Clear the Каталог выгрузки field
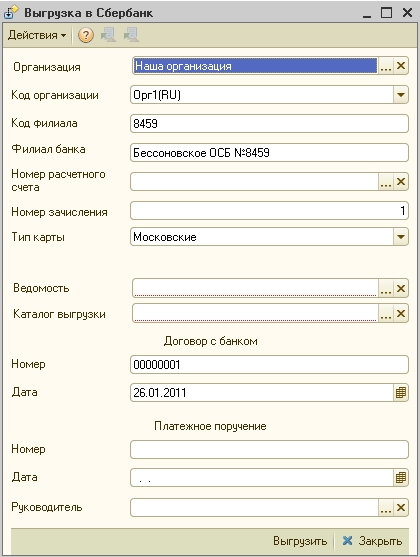 pos(401,314)
